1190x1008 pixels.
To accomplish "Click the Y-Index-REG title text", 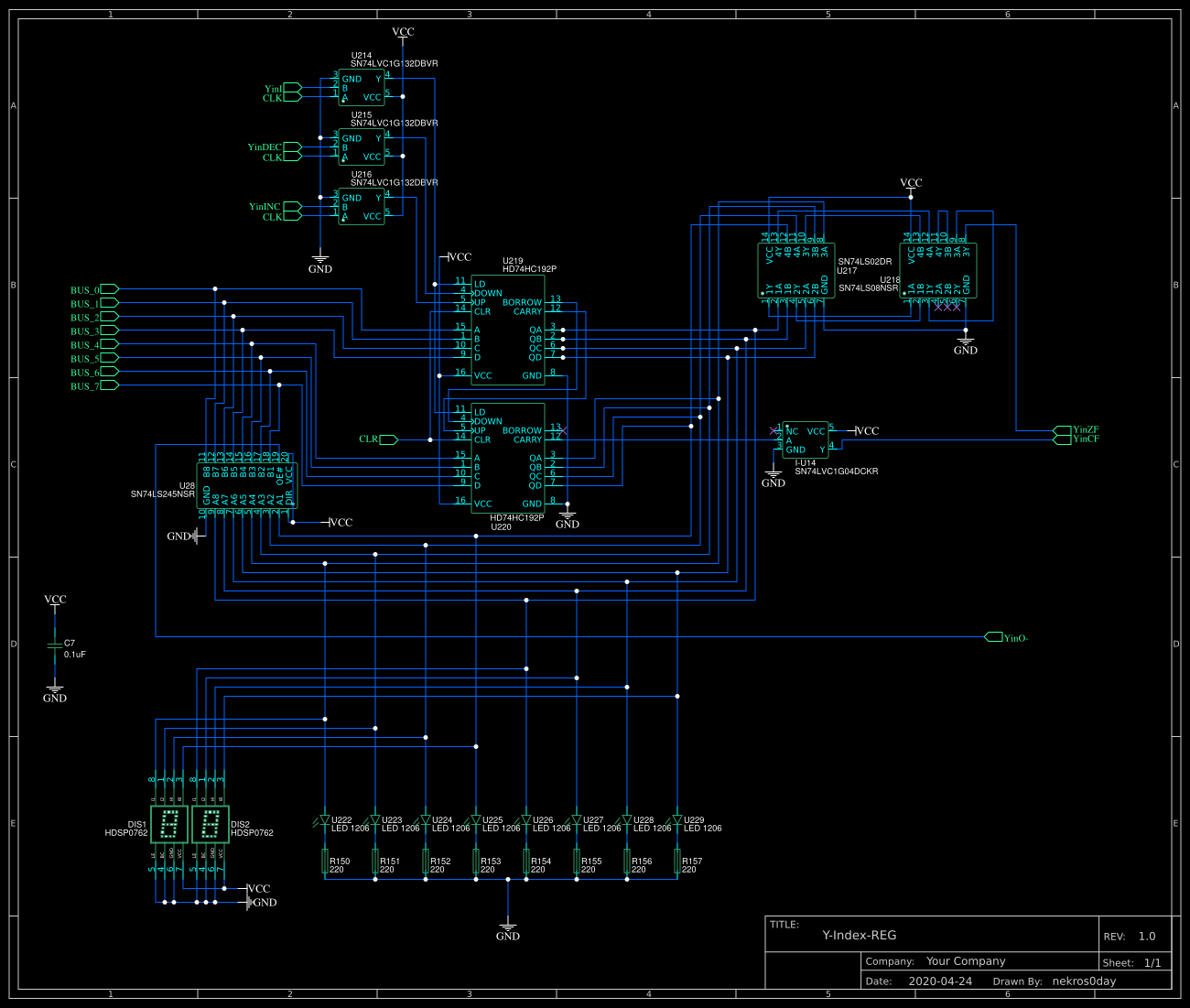I will pos(859,935).
